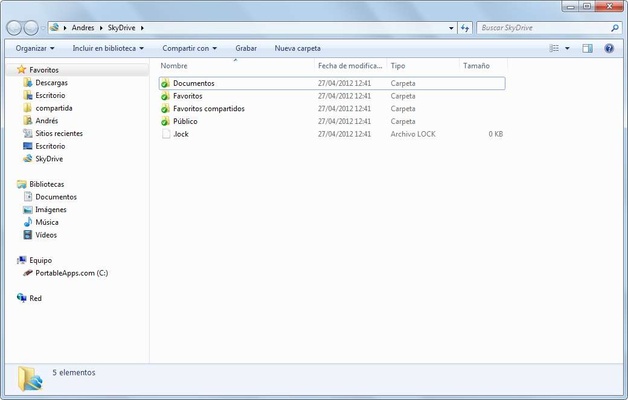Open the recent pages dropdown near nav arrows
Image resolution: width=628 pixels, height=400 pixels.
(42, 28)
